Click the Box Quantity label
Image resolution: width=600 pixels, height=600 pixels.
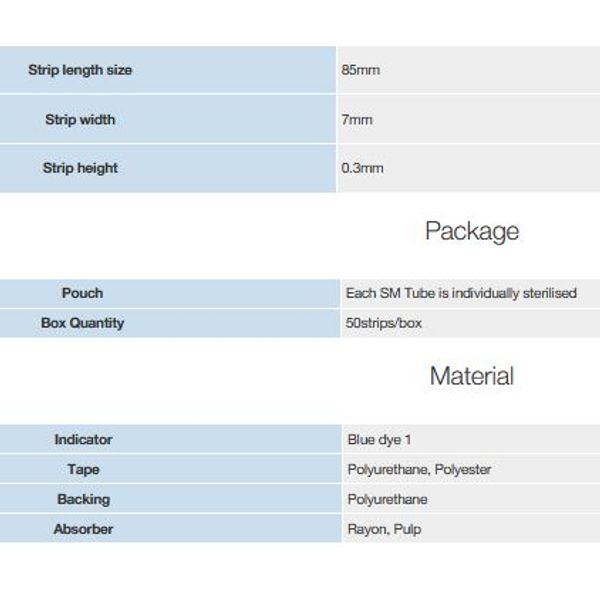[x=82, y=323]
